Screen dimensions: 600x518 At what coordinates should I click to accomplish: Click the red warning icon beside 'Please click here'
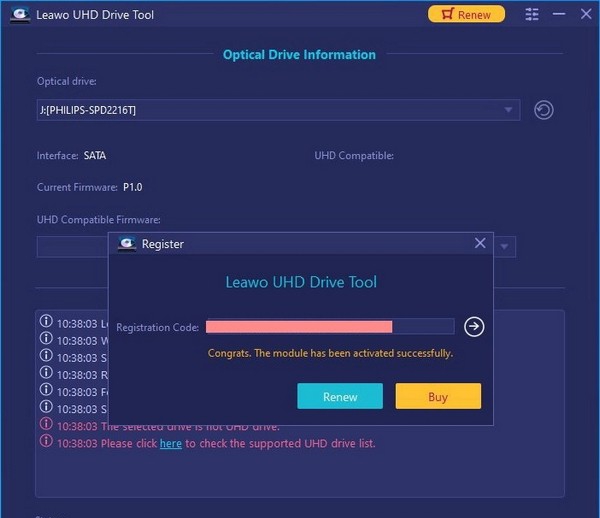click(x=46, y=440)
